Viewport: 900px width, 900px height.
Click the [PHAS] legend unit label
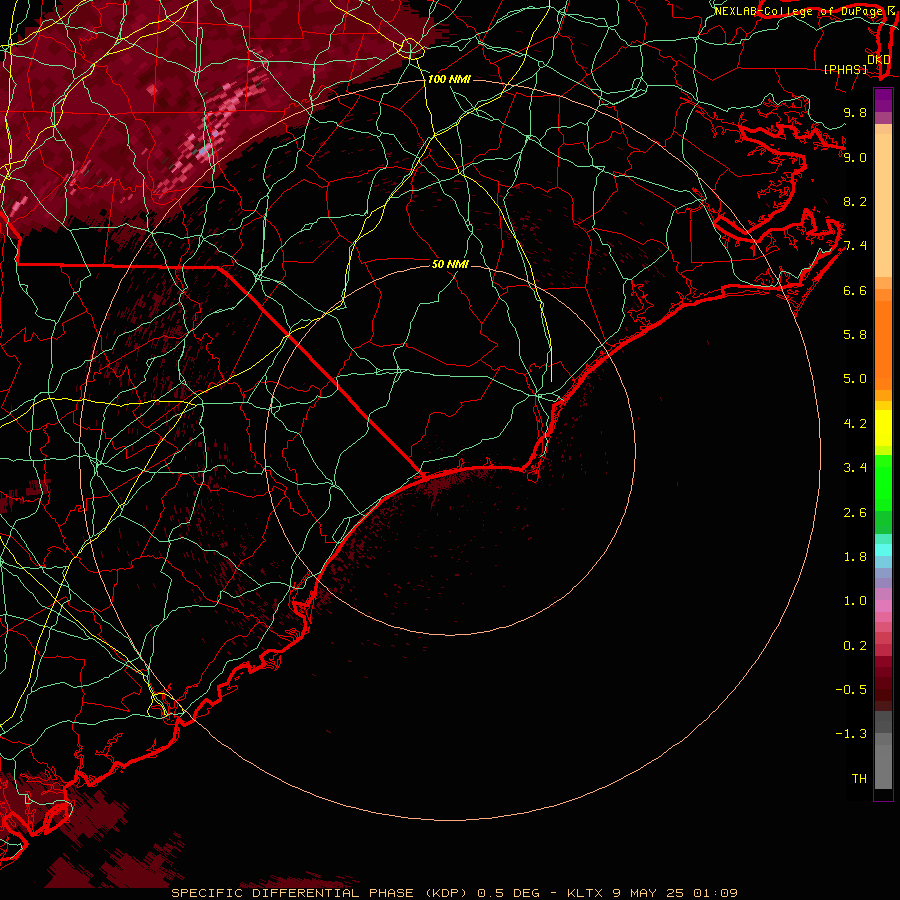pos(845,69)
